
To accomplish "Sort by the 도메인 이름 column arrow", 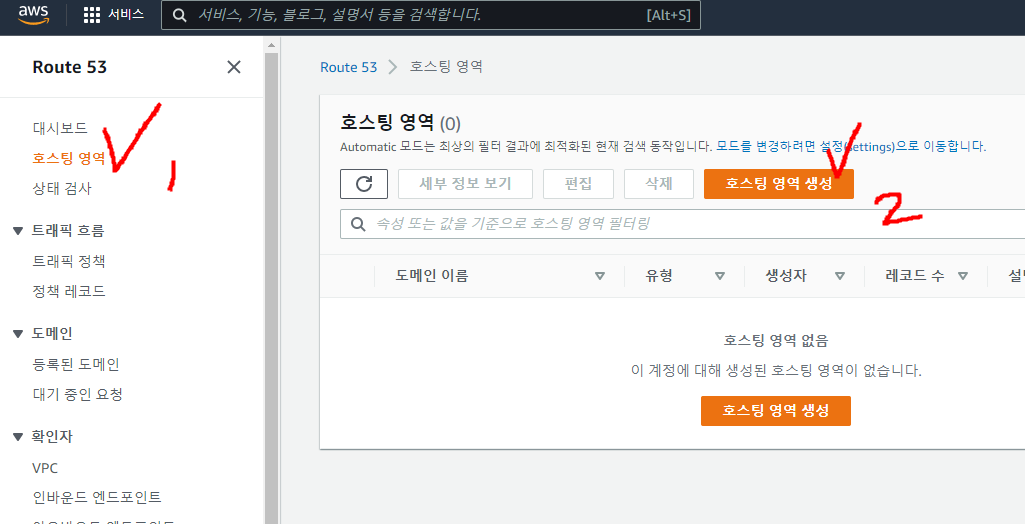I will click(x=599, y=276).
